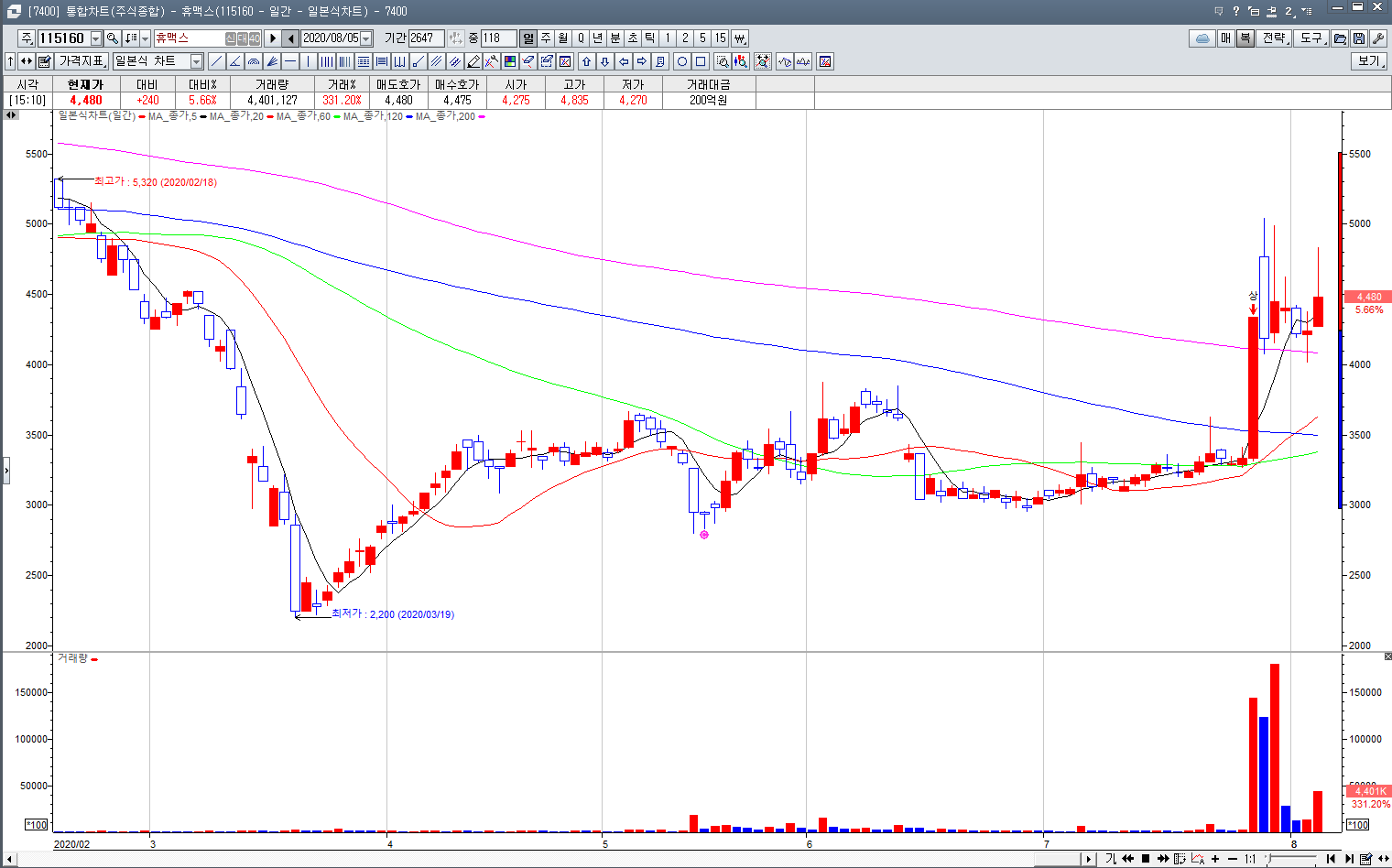Switch to second (초) period
The height and width of the screenshot is (868, 1392).
tap(633, 38)
